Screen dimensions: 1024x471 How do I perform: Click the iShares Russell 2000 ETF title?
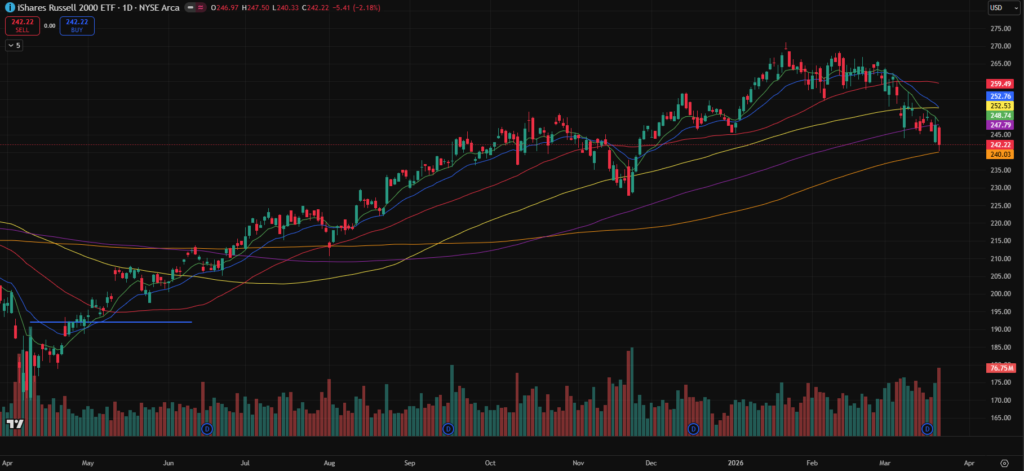click(62, 9)
